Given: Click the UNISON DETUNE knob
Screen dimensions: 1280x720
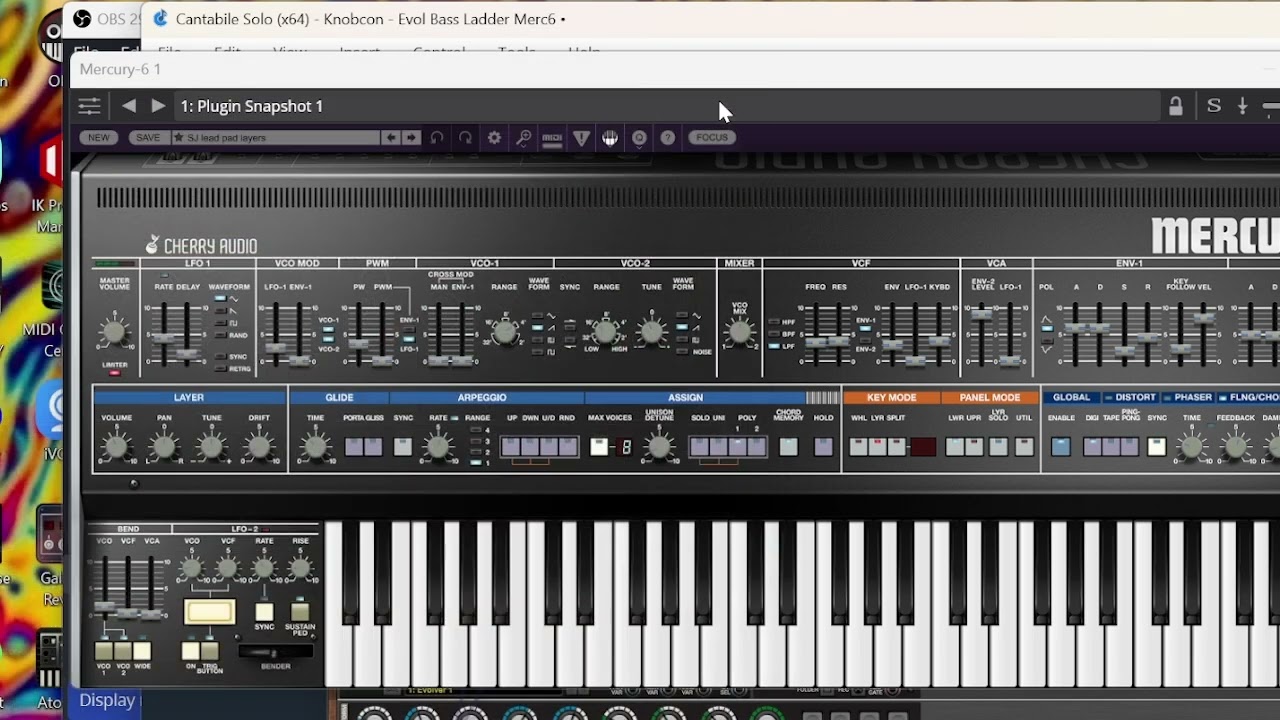Looking at the screenshot, I should pos(659,447).
